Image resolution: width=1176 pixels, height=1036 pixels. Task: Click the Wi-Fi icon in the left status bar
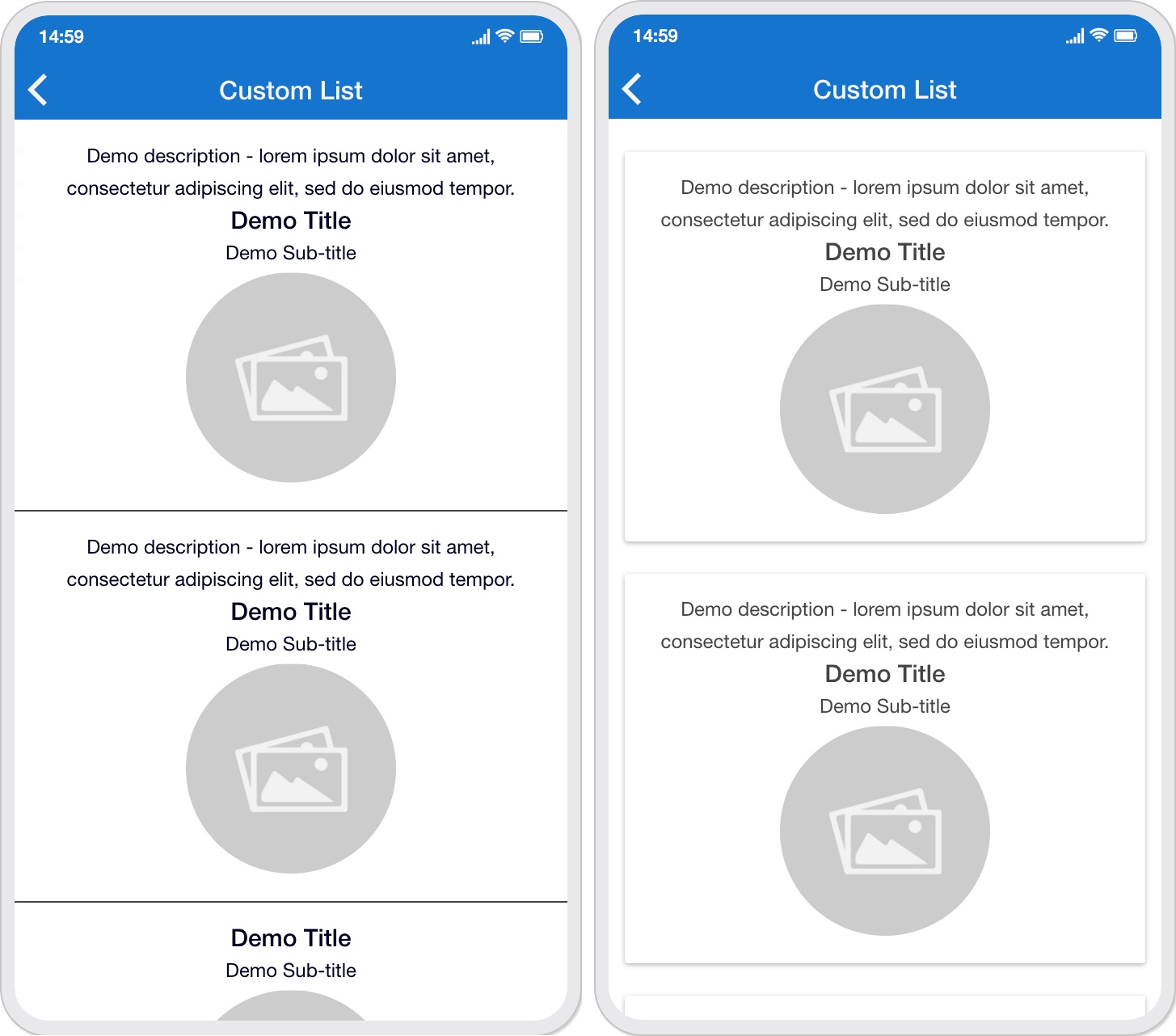[504, 36]
